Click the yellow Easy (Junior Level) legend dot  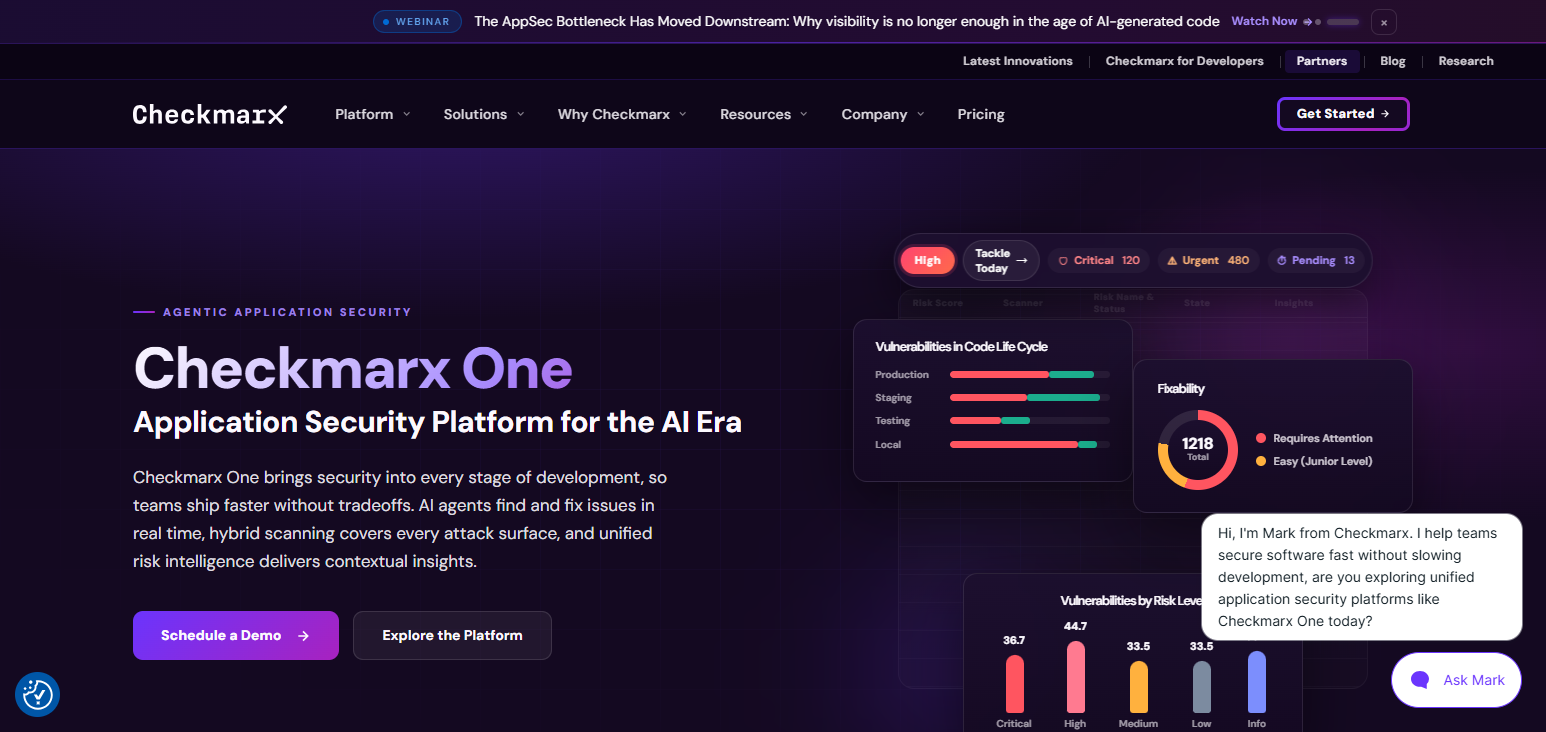click(1261, 461)
